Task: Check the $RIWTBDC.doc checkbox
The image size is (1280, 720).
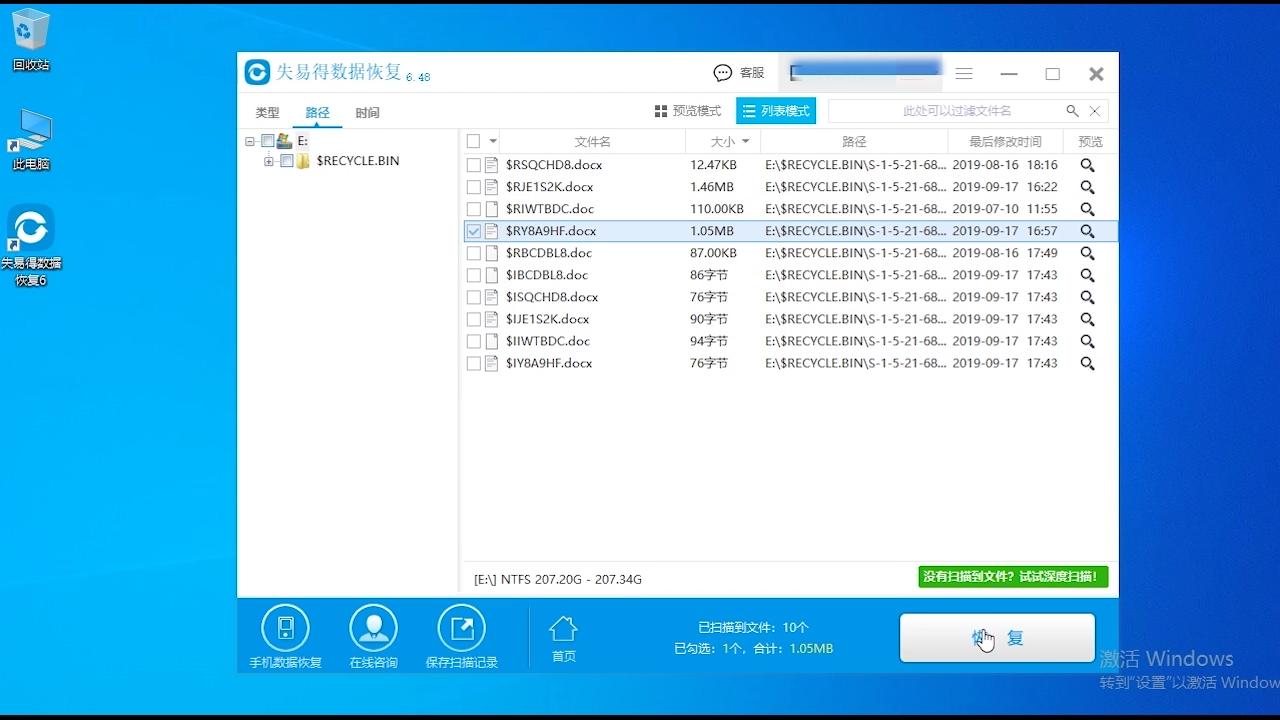Action: 472,209
